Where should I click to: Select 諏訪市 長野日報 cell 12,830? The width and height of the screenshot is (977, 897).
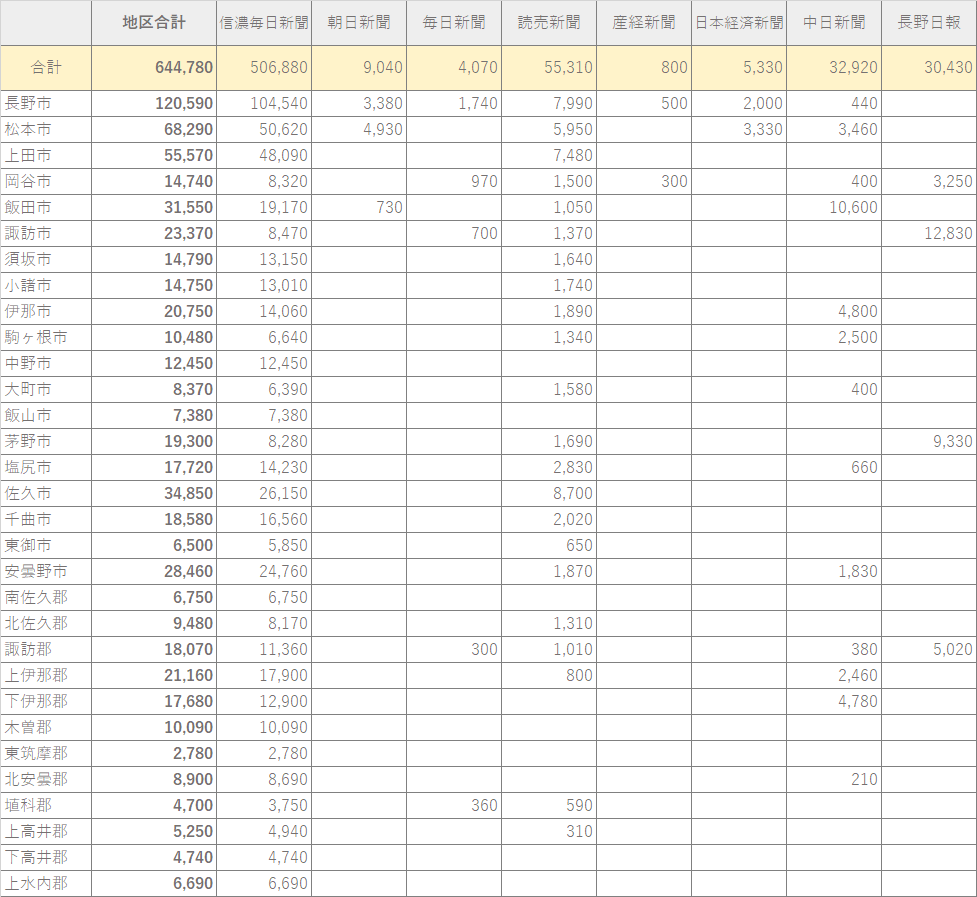coord(929,234)
